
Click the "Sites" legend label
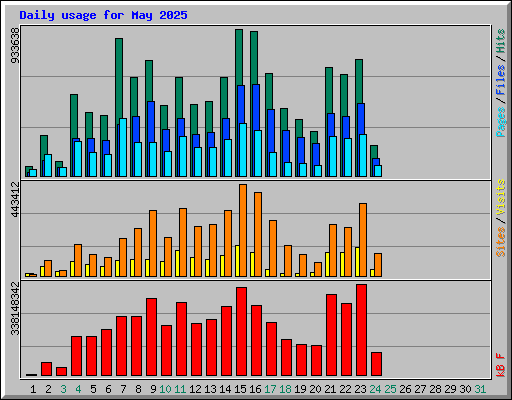pos(500,242)
